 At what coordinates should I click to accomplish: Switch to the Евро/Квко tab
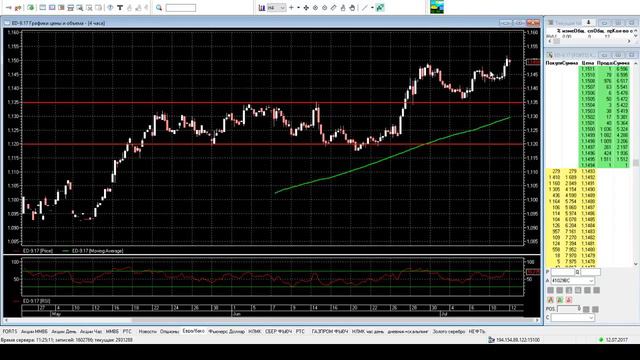pyautogui.click(x=193, y=331)
